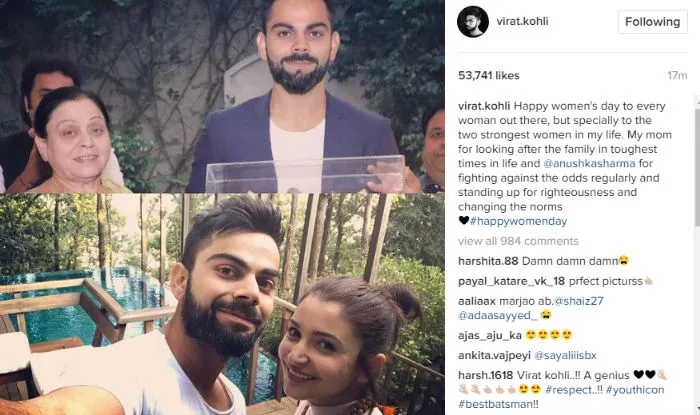Open virat.kohli username in header
The image size is (700, 415).
[522, 21]
